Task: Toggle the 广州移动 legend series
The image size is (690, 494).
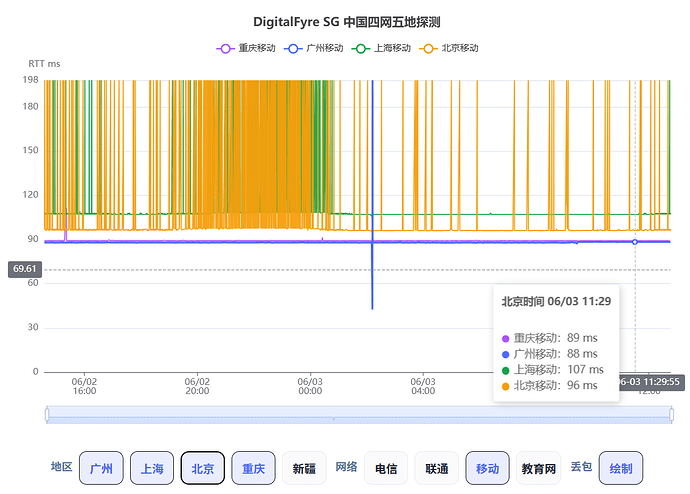Action: (314, 48)
